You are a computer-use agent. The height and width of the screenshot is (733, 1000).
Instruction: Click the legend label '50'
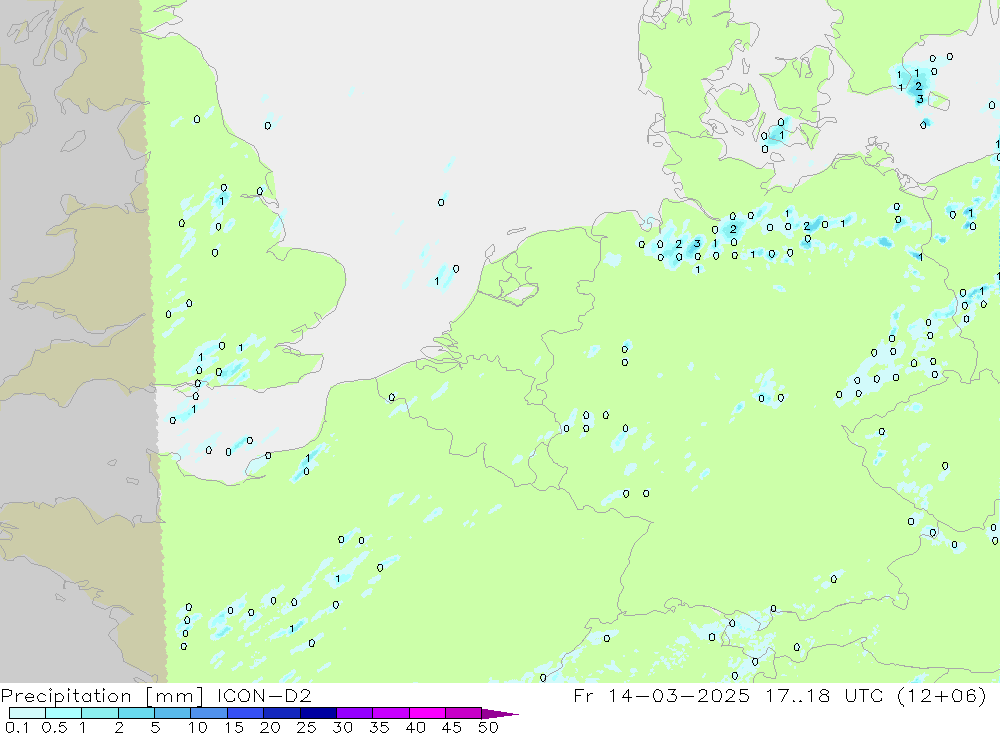(x=489, y=727)
